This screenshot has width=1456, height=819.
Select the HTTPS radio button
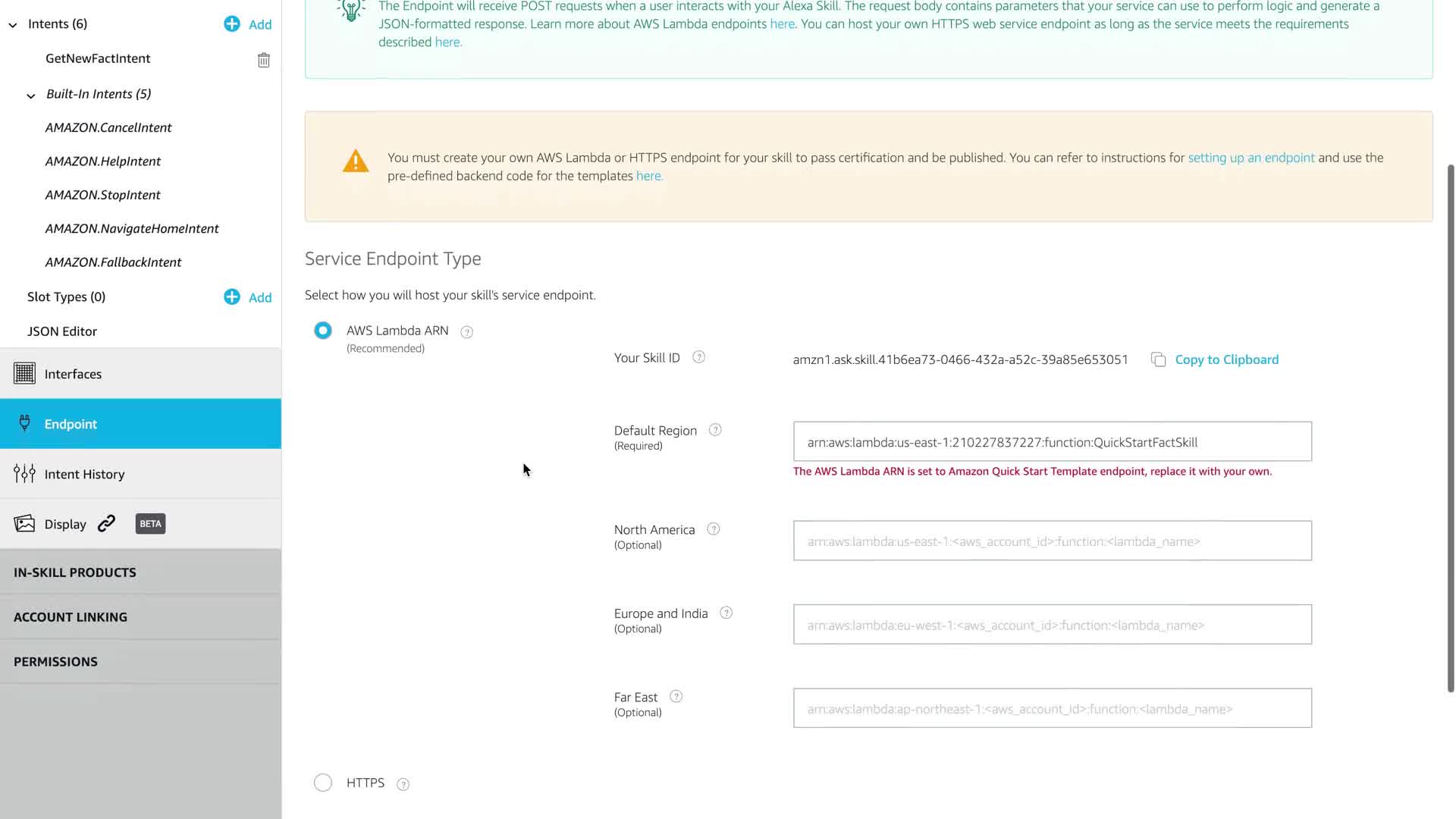tap(323, 783)
